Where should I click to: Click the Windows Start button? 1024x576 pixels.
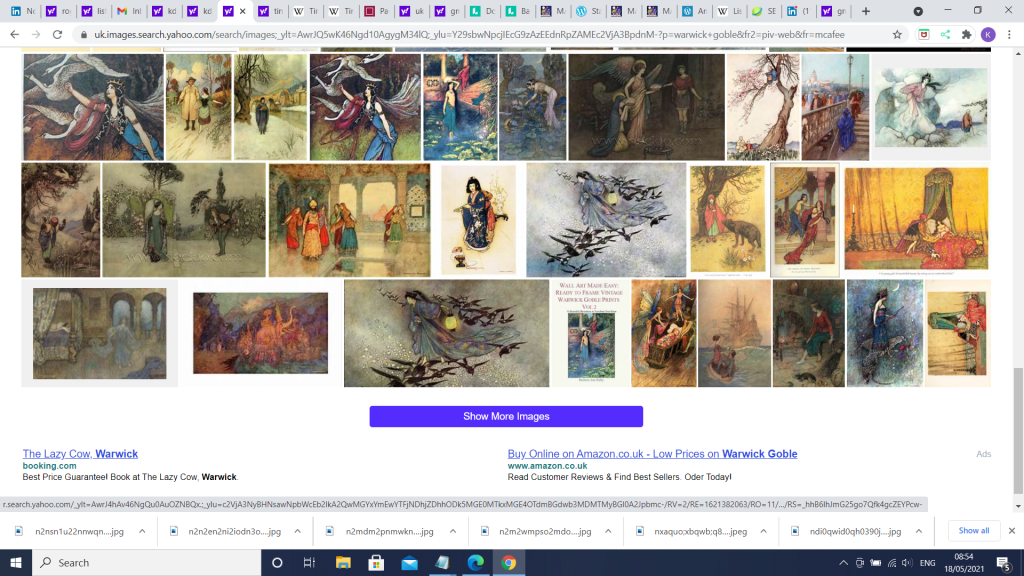tap(16, 562)
